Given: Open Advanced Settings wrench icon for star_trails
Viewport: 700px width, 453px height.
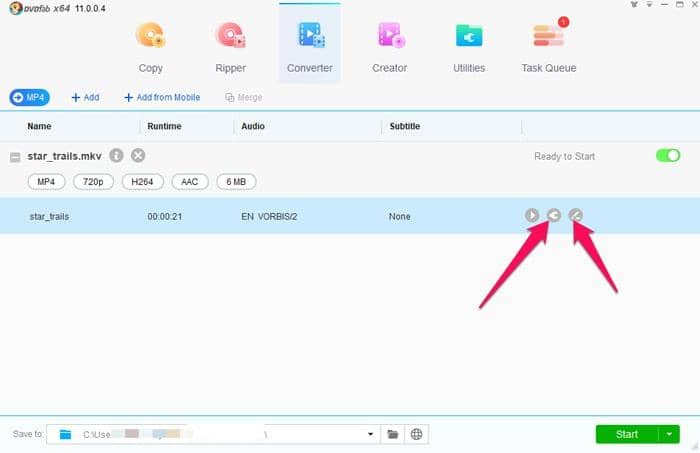Looking at the screenshot, I should 554,216.
